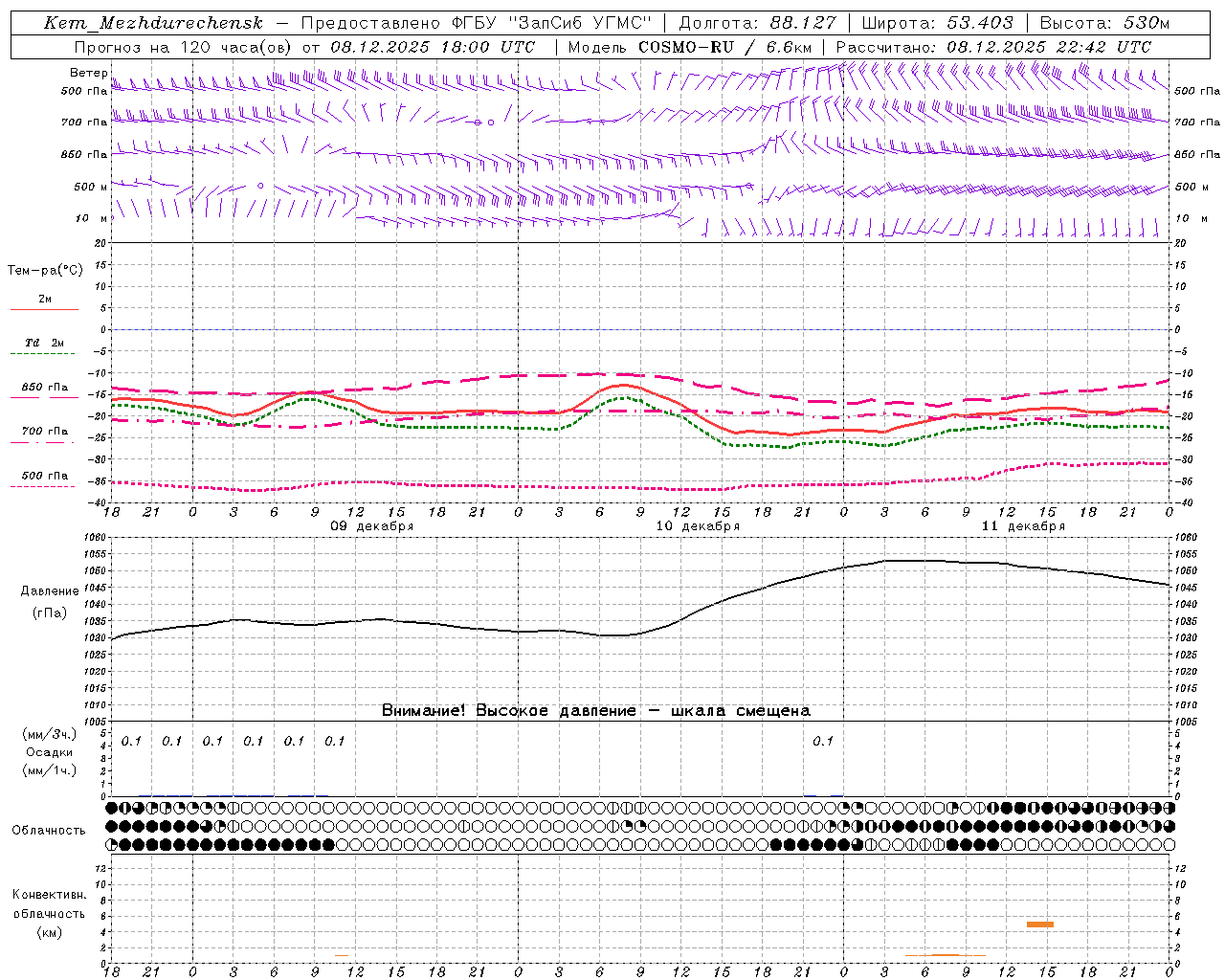Click the Высота: 530м elevation text
The height and width of the screenshot is (980, 1225).
pyautogui.click(x=1104, y=23)
